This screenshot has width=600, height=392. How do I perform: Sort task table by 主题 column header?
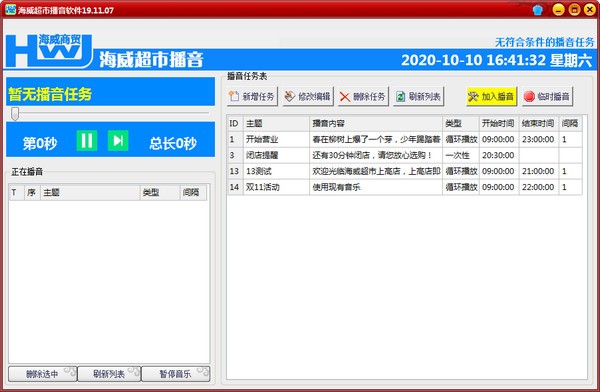click(276, 123)
